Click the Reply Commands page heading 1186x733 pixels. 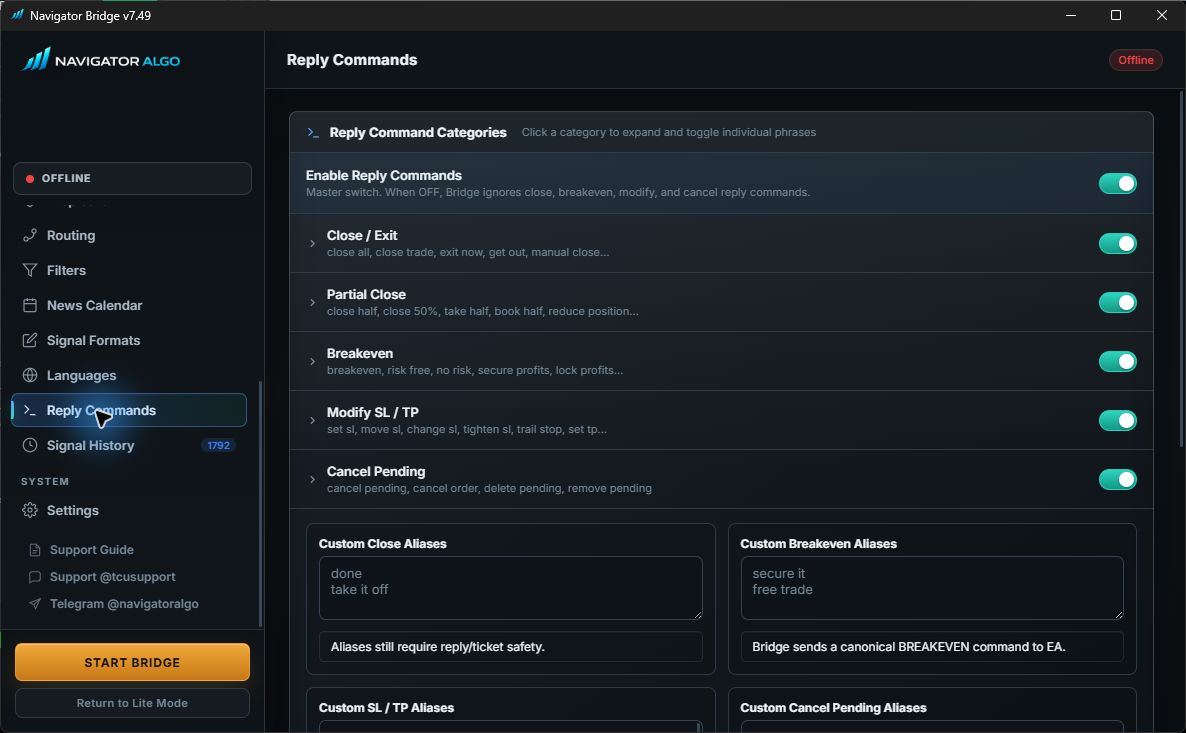[x=352, y=60]
